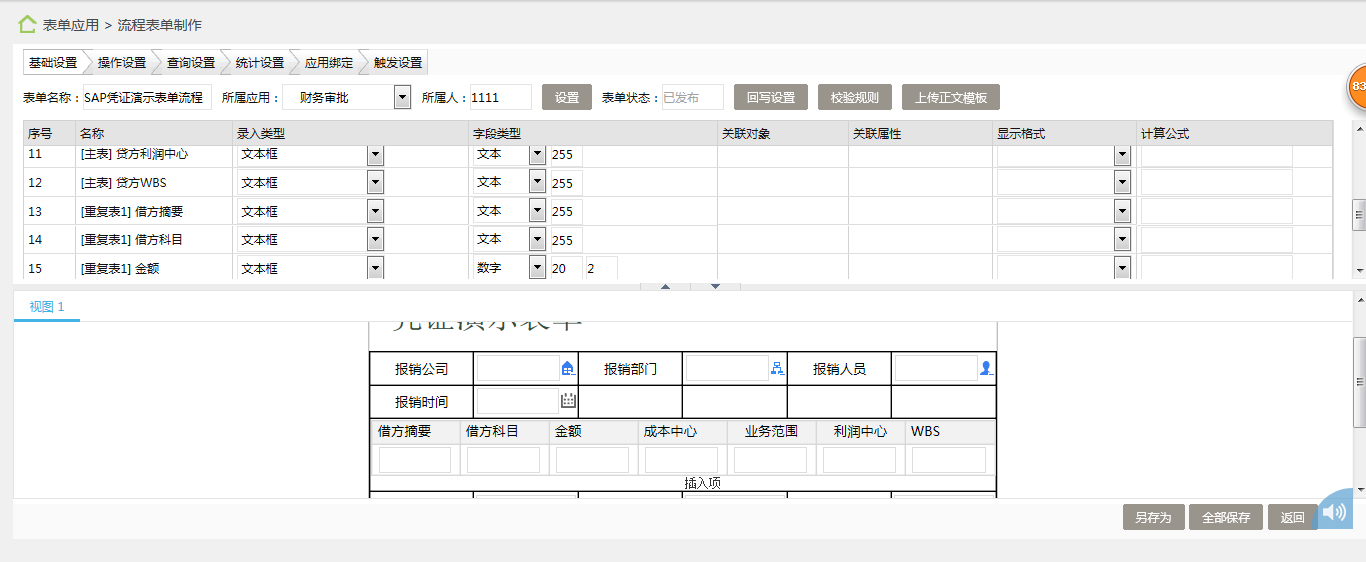The image size is (1366, 562).
Task: Open calendar icon for 报销时间
Action: (568, 402)
